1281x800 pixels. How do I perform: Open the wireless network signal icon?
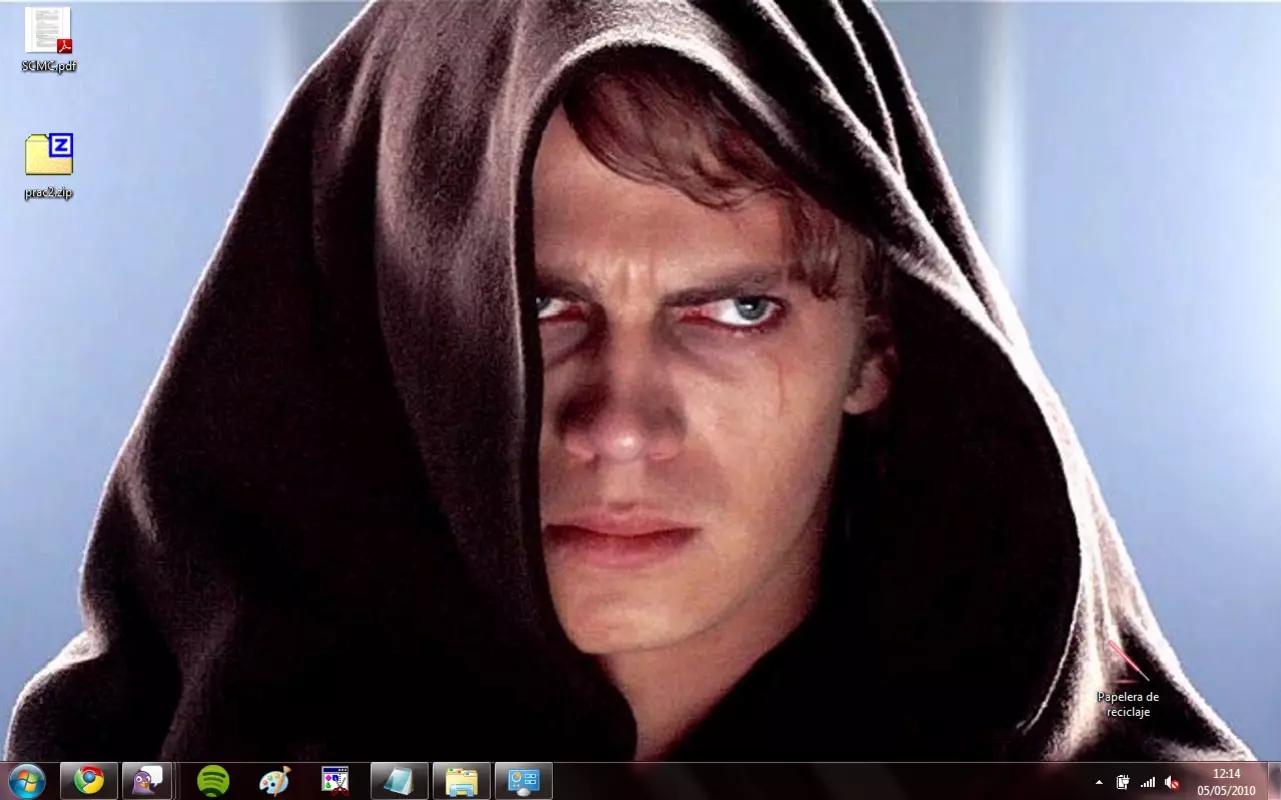pyautogui.click(x=1147, y=782)
